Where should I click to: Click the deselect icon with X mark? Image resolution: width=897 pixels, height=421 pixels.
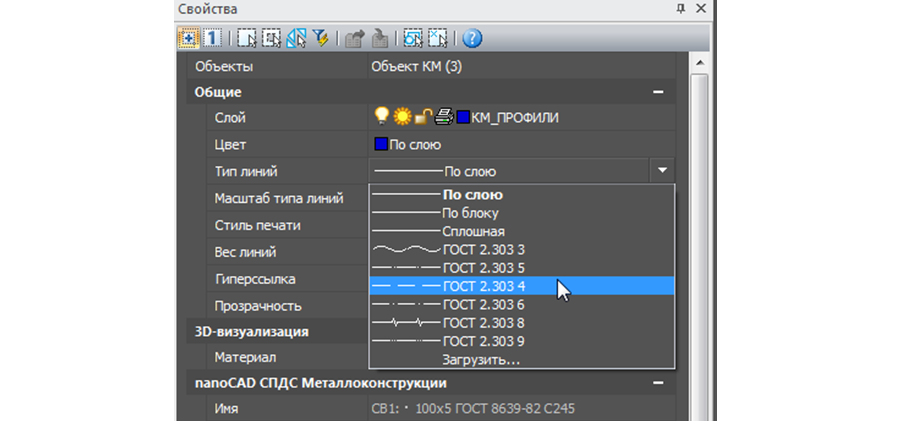(438, 38)
